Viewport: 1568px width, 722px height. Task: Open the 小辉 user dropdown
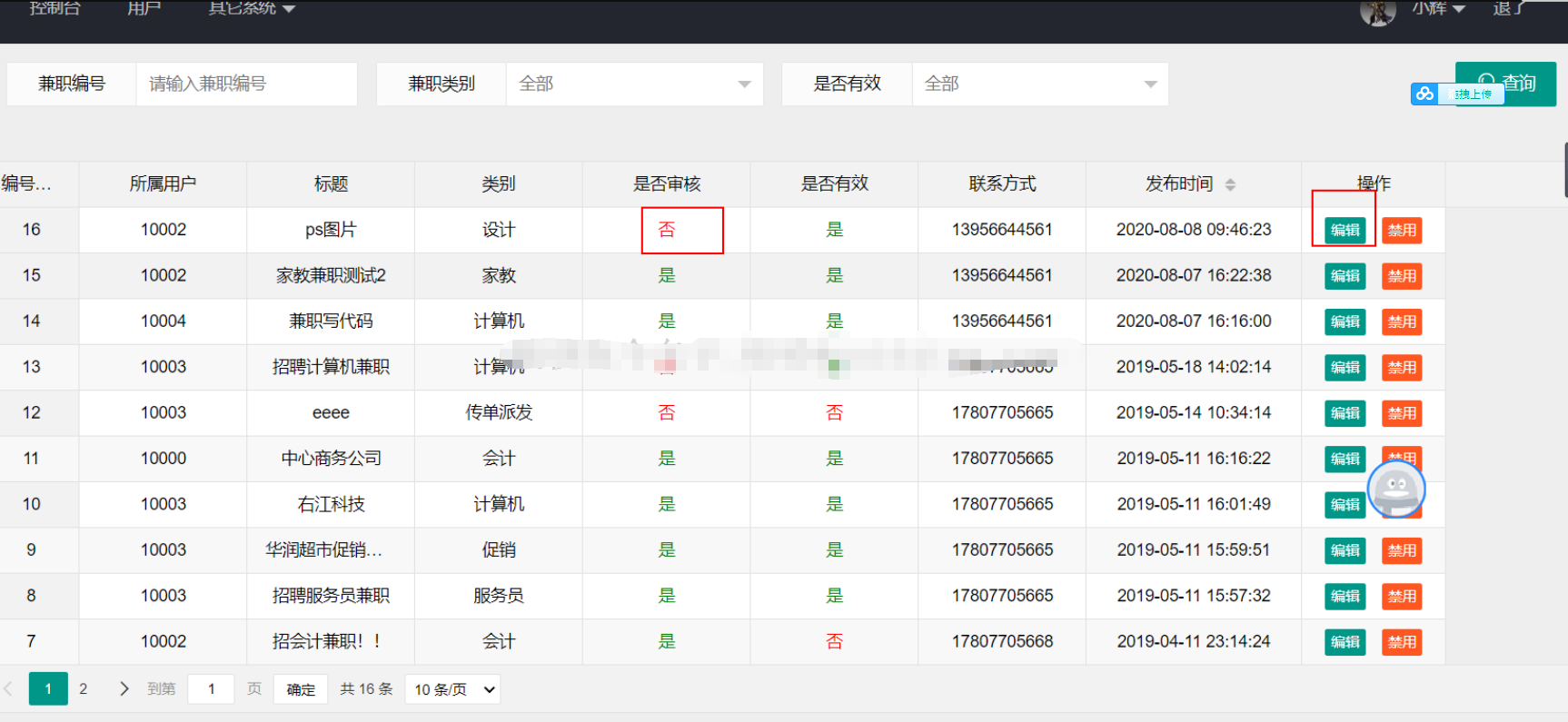1438,9
